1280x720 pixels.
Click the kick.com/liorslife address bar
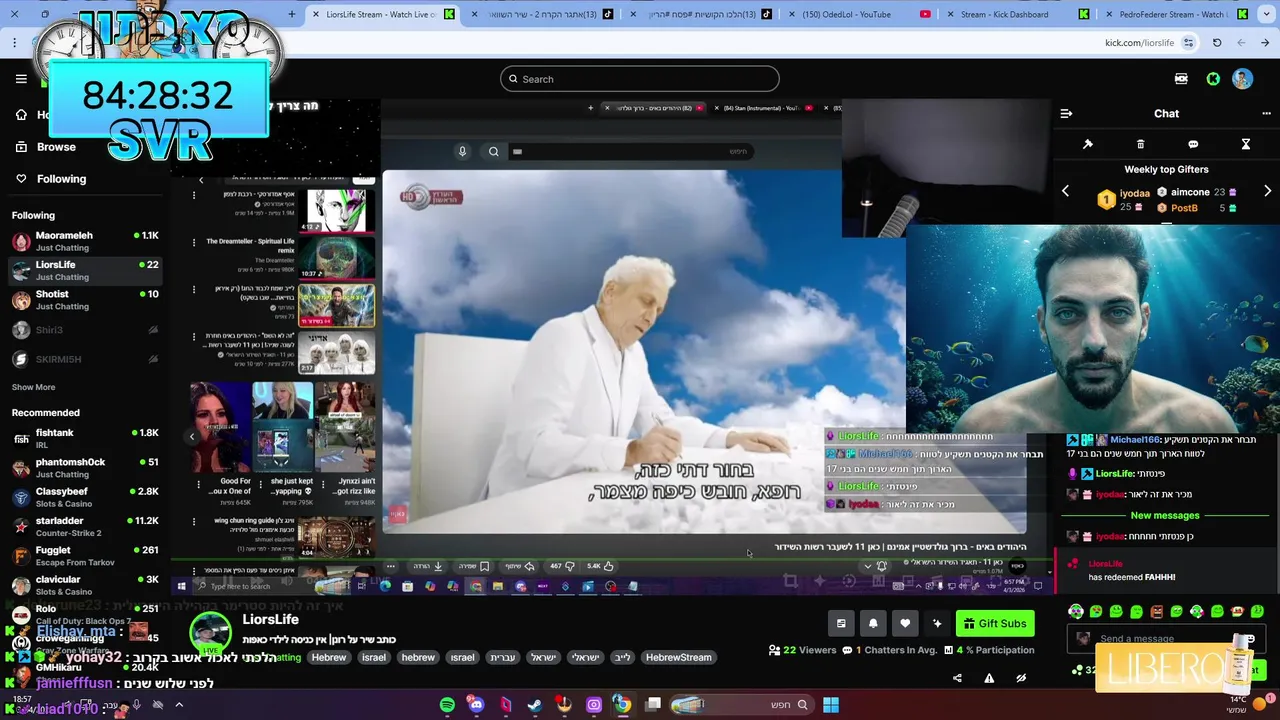click(x=1139, y=43)
